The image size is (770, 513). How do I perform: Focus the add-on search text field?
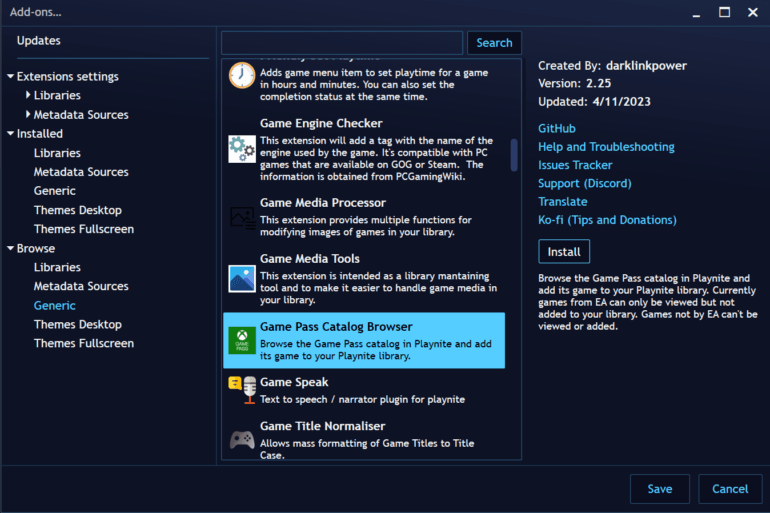click(x=342, y=43)
